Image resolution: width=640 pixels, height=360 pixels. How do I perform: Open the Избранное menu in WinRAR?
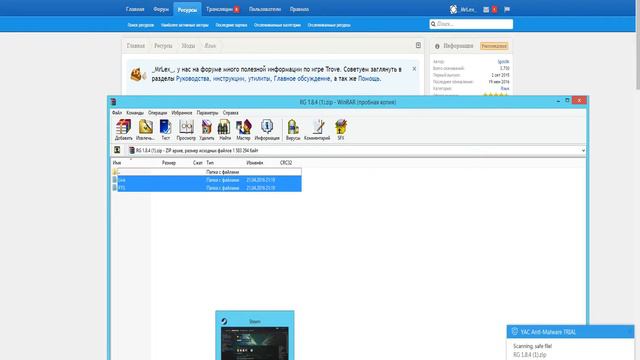click(182, 113)
